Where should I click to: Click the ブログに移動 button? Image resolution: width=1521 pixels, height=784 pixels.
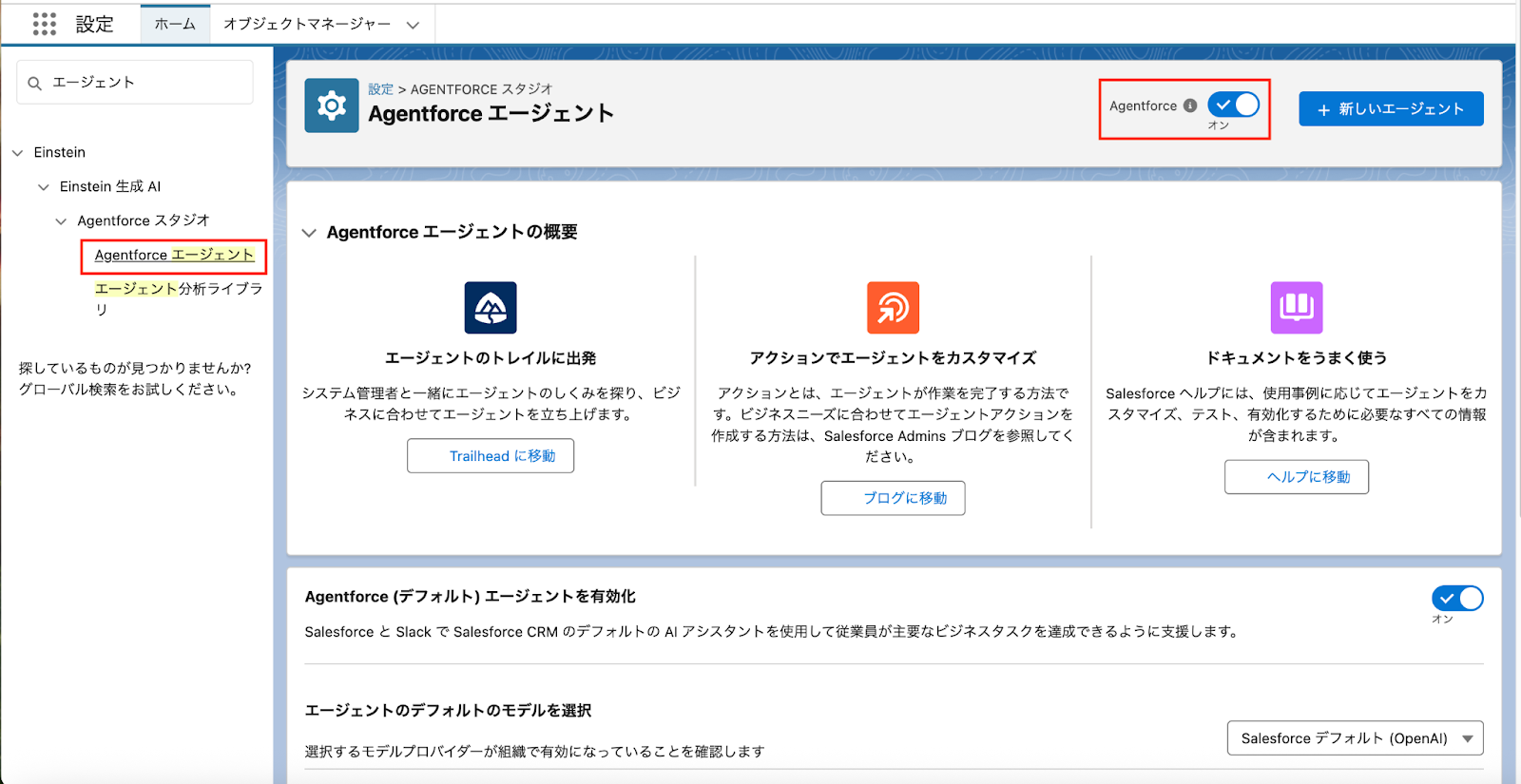point(893,498)
